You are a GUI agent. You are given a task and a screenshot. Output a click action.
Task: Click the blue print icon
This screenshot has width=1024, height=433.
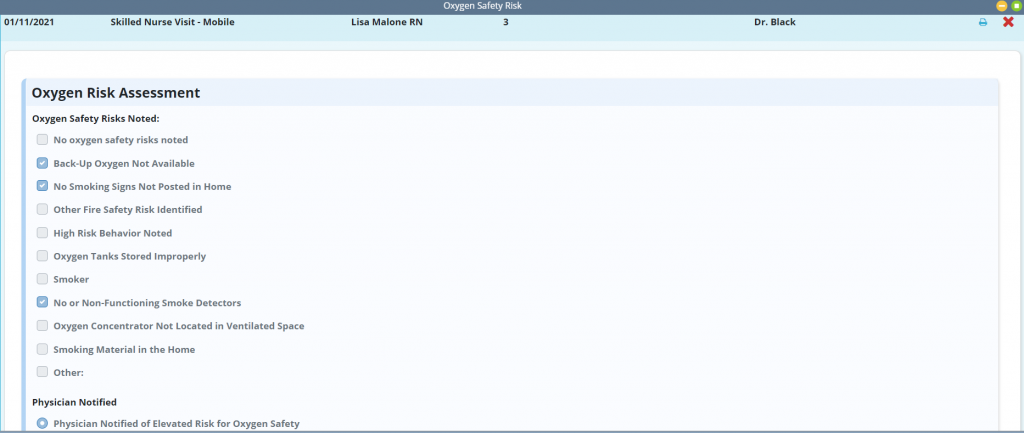point(983,22)
